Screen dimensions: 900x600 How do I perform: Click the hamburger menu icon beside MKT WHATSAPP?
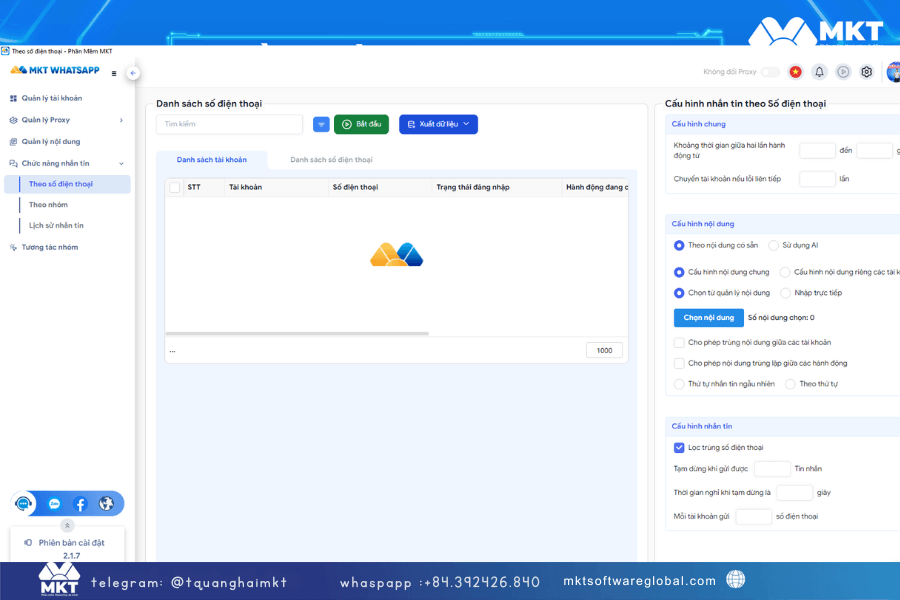coord(114,73)
